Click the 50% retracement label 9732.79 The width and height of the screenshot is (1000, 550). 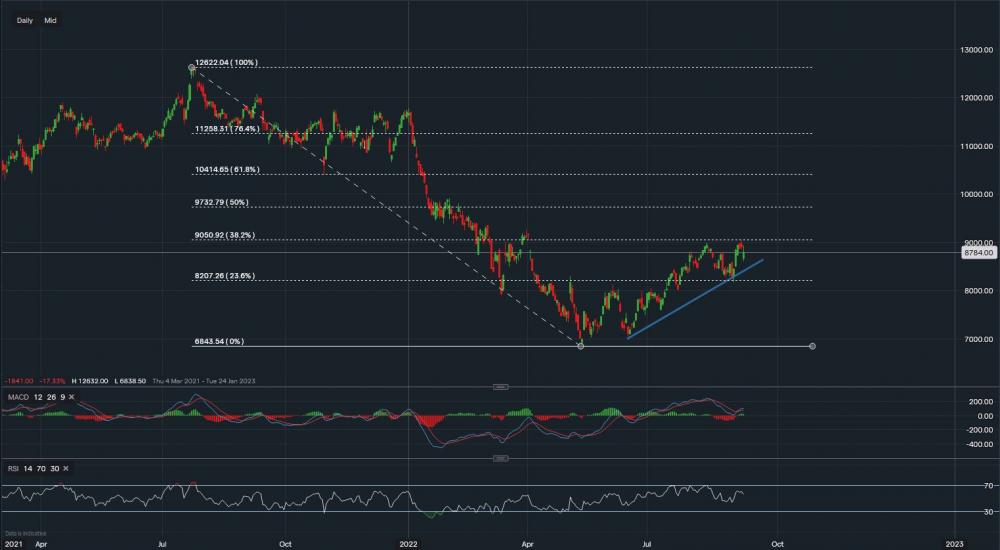[221, 202]
